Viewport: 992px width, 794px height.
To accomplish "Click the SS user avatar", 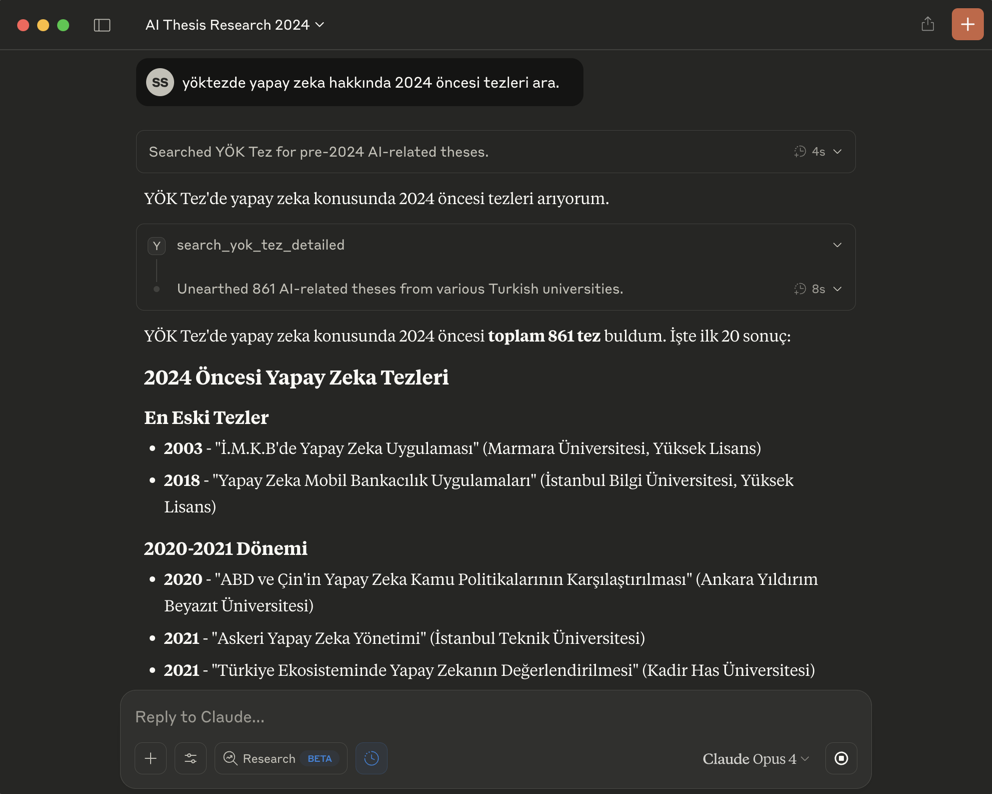I will coord(160,82).
